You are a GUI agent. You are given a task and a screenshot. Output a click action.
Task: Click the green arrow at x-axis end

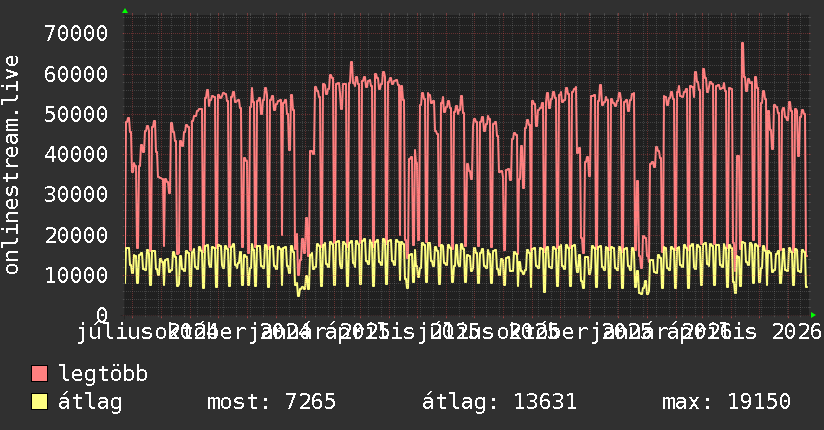coord(813,315)
